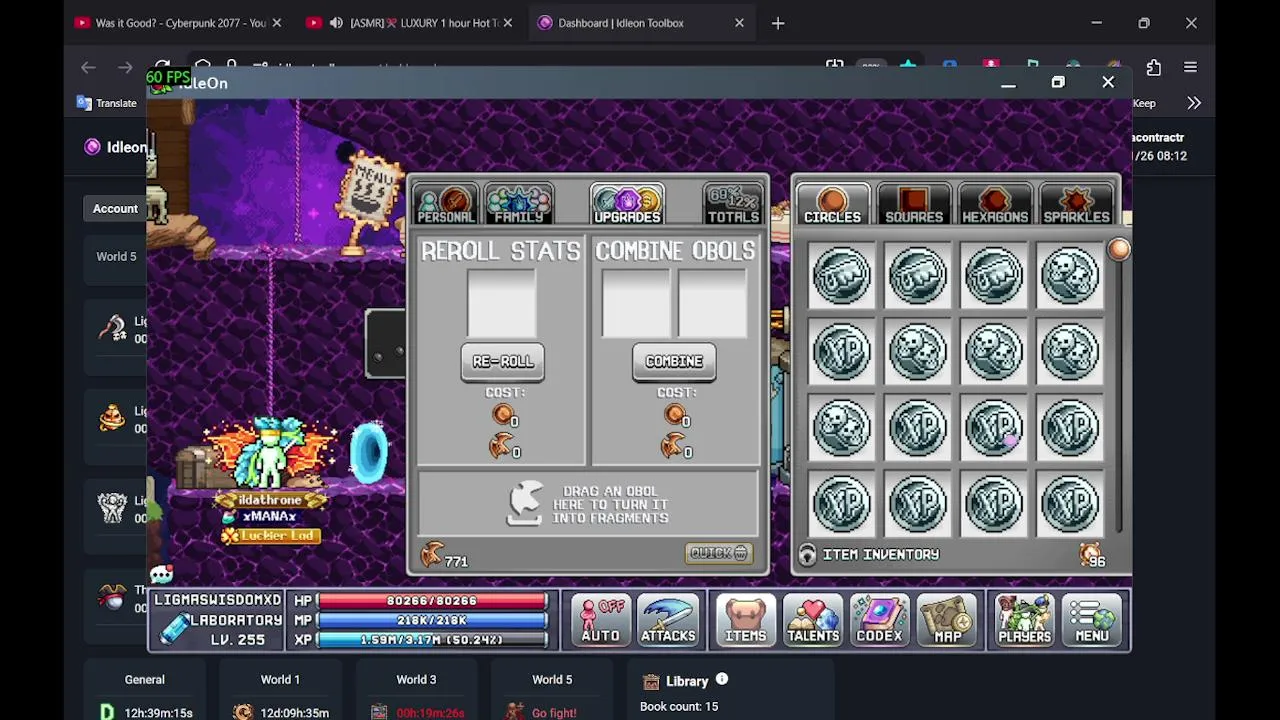Click the Idleon Toolbox logo
The width and height of the screenshot is (1280, 720).
click(x=93, y=147)
